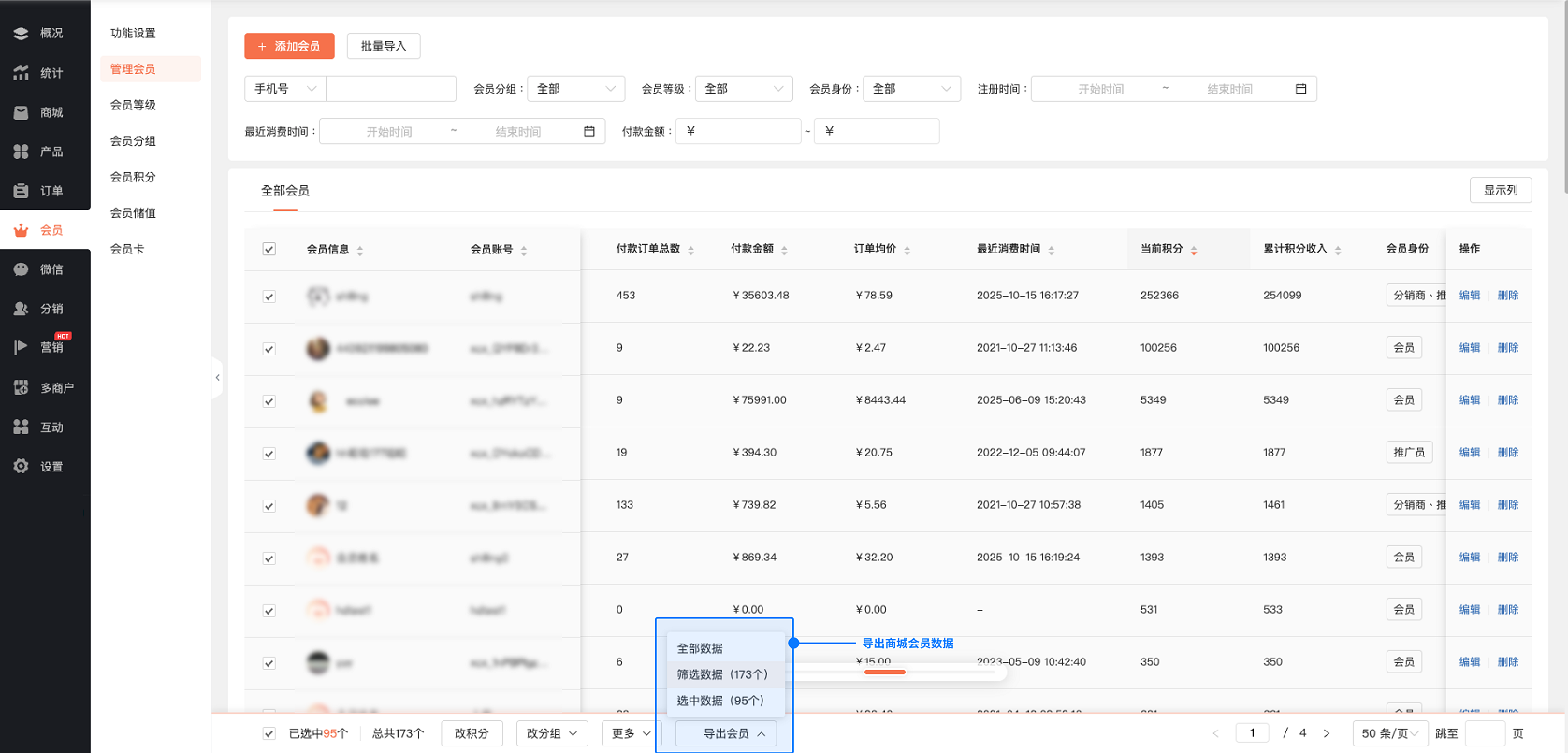Image resolution: width=1568 pixels, height=753 pixels.
Task: Click calendar icon in 注册时间 date range
Action: click(1300, 89)
